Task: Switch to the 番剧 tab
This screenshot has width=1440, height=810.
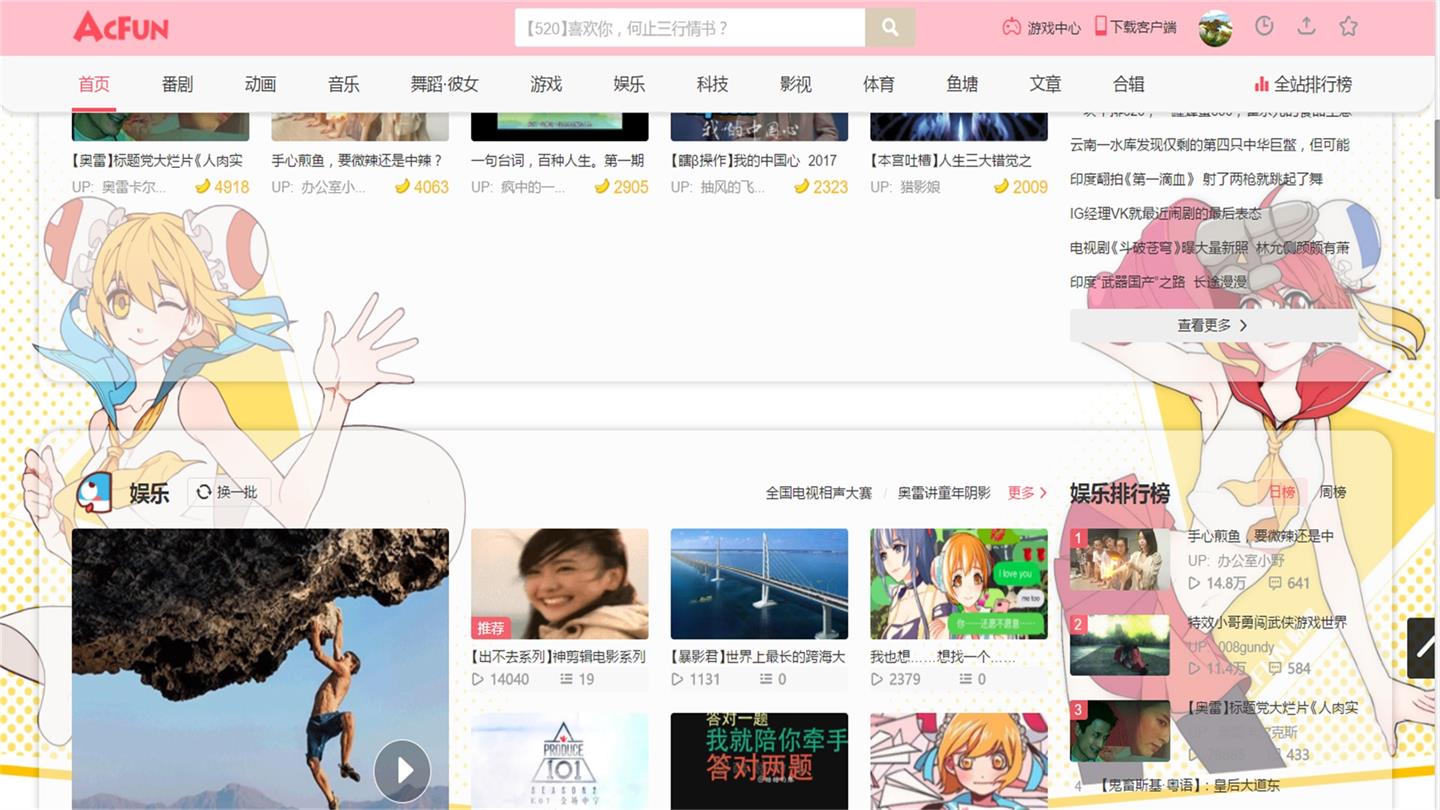Action: pyautogui.click(x=176, y=84)
